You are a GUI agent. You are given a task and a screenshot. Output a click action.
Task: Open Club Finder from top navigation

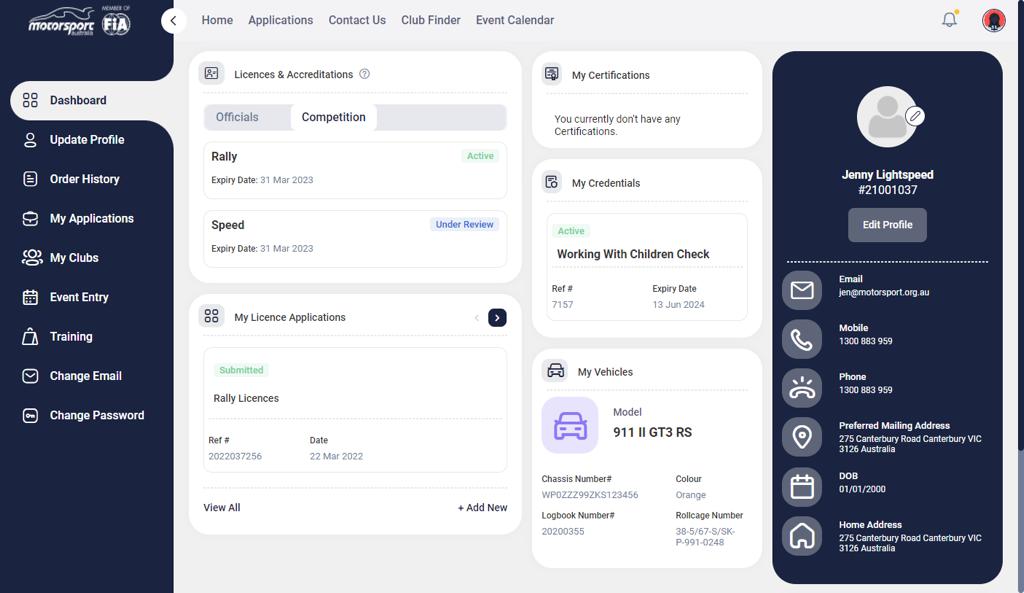(x=431, y=20)
